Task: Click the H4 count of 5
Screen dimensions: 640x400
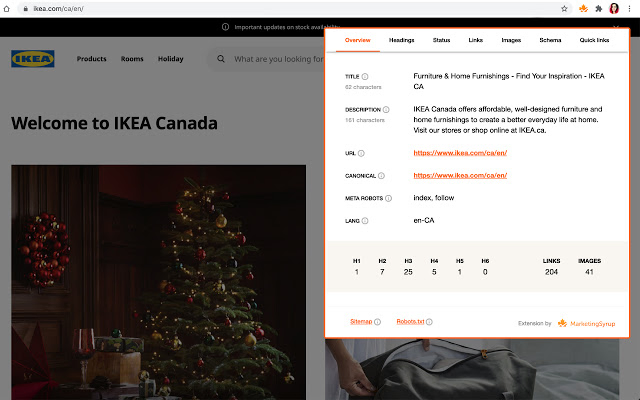Action: pyautogui.click(x=434, y=272)
